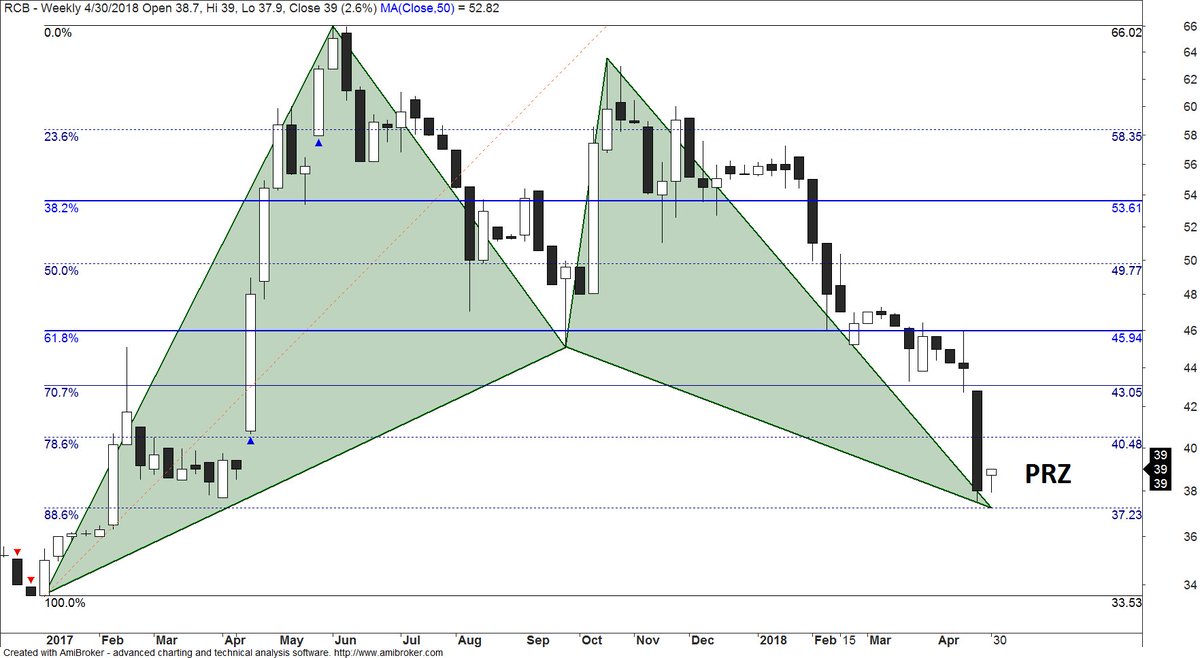Screen dimensions: 1200x658
Task: Click the 0.0% Fibonacci label
Action: pos(58,33)
